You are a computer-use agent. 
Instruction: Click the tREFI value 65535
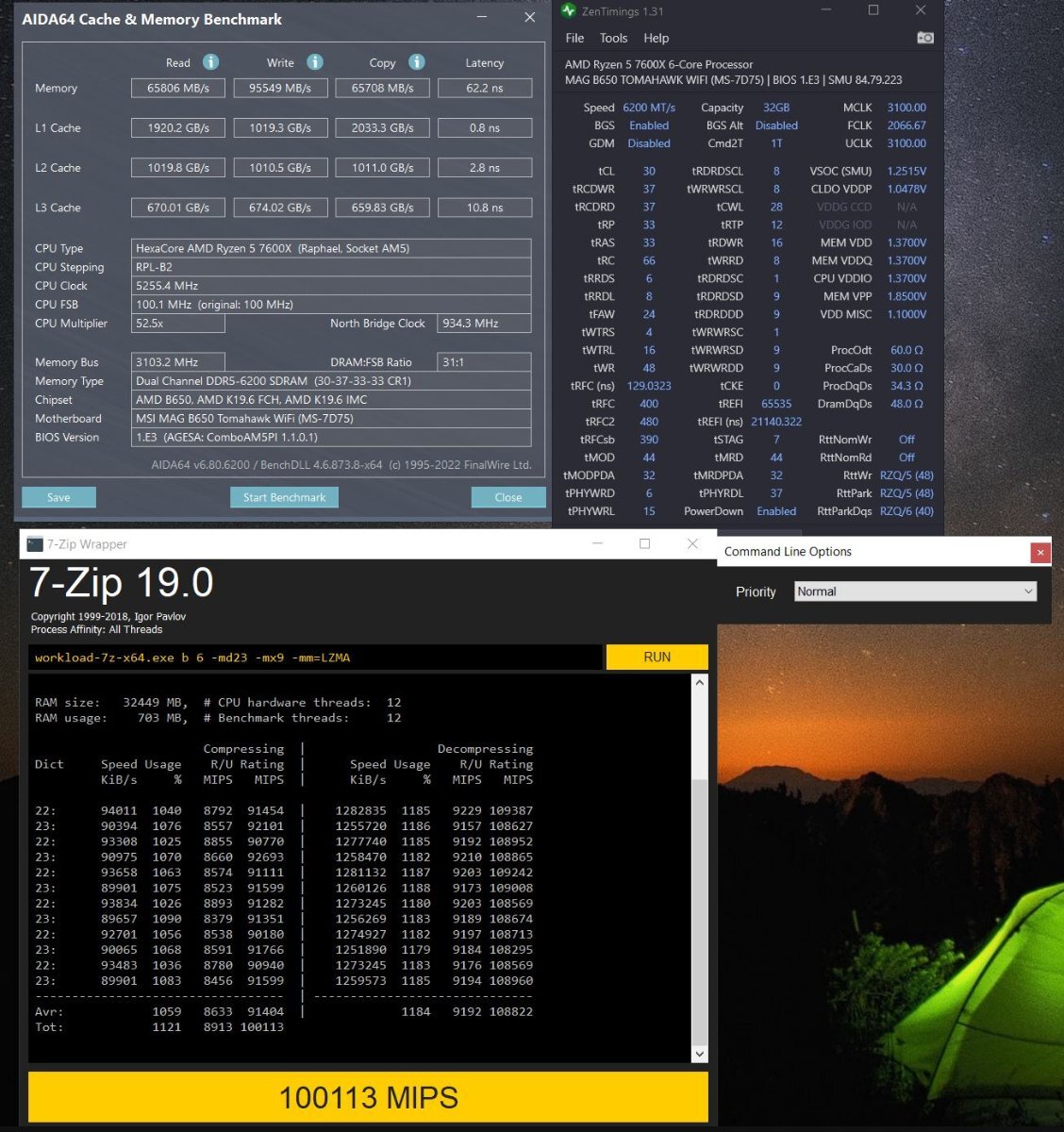click(x=776, y=404)
